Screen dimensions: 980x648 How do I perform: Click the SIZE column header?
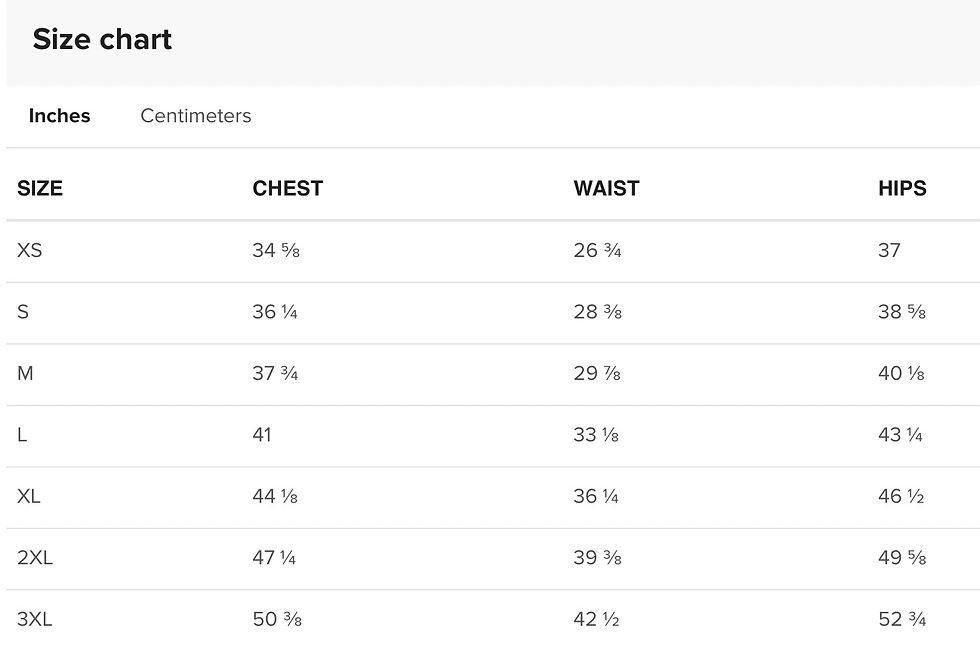pos(40,188)
